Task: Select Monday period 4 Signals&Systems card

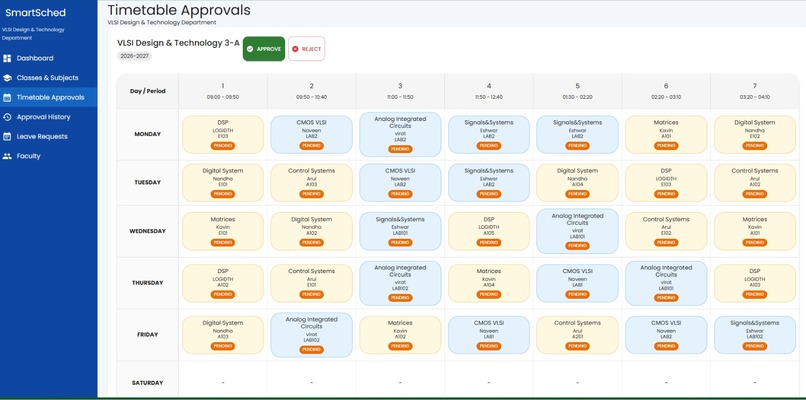Action: tap(489, 134)
